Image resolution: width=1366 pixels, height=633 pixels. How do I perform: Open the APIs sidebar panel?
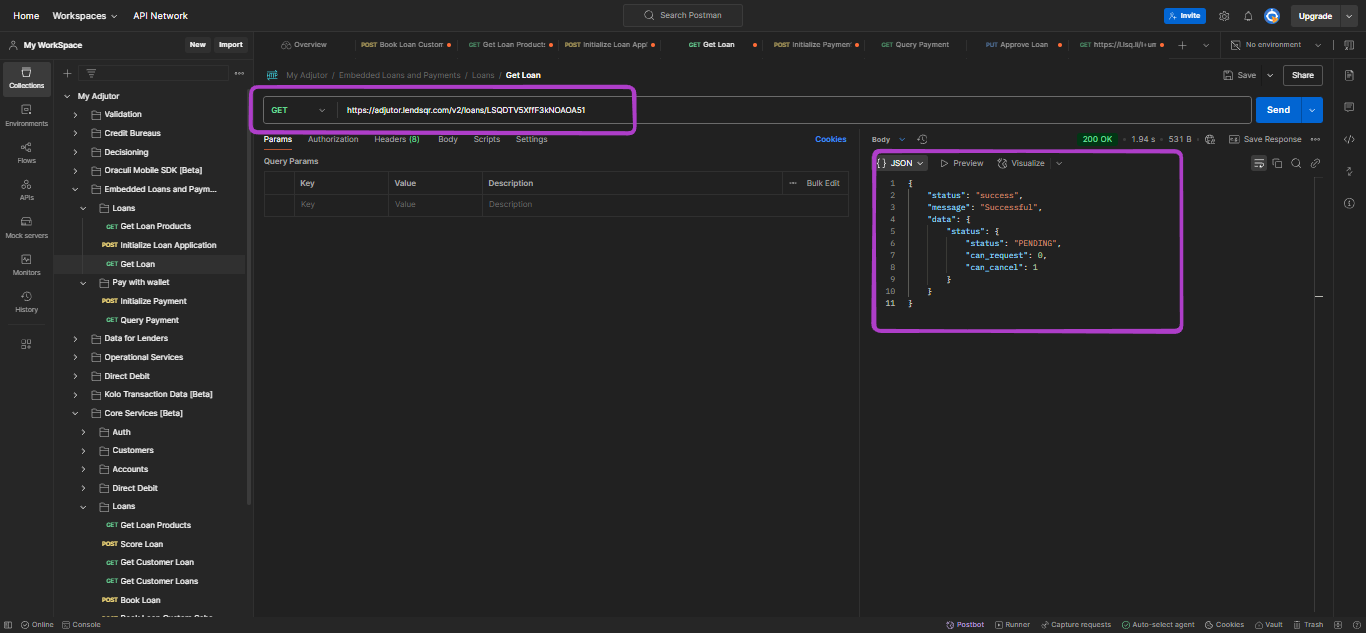[x=27, y=190]
